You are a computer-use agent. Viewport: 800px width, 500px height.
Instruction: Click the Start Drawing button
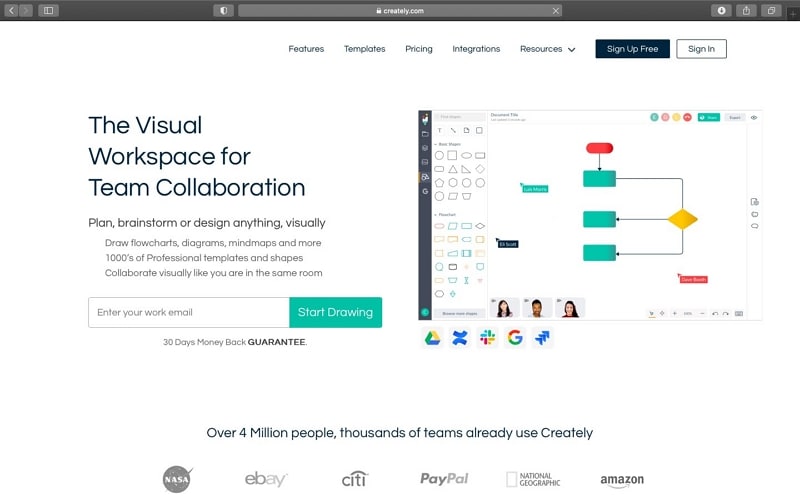[335, 312]
